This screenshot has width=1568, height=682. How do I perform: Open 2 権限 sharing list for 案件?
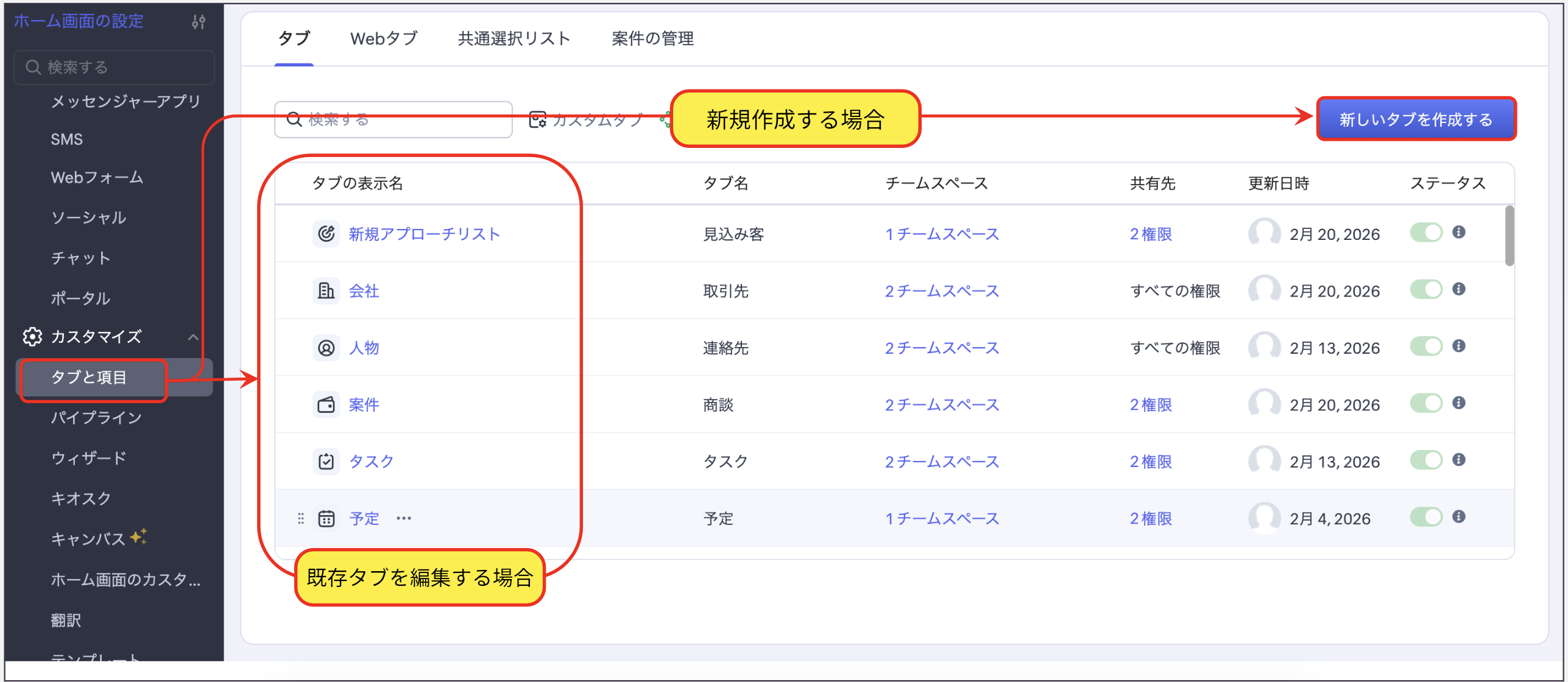click(x=1151, y=405)
